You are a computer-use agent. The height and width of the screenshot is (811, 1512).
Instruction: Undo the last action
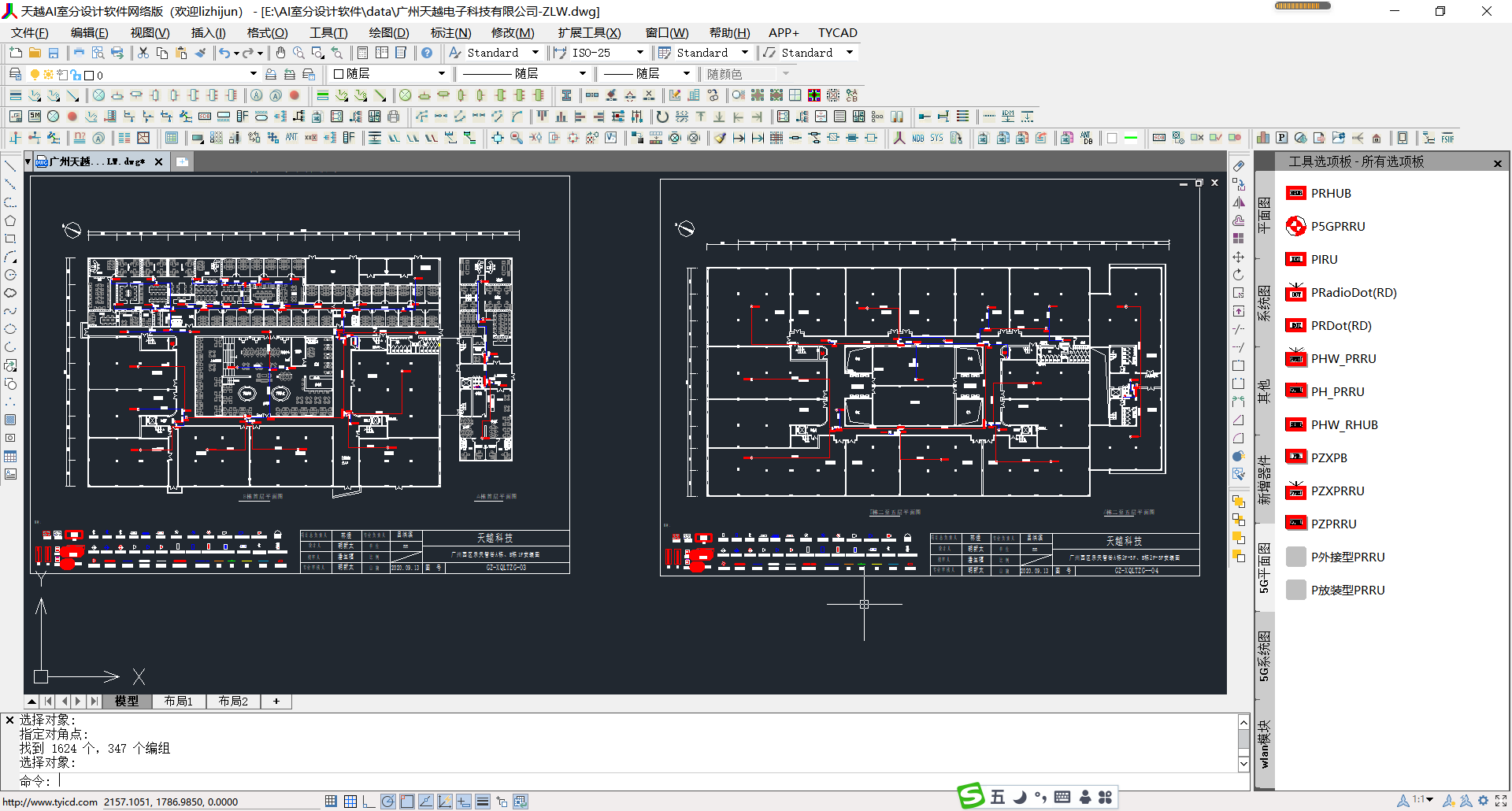tap(225, 53)
